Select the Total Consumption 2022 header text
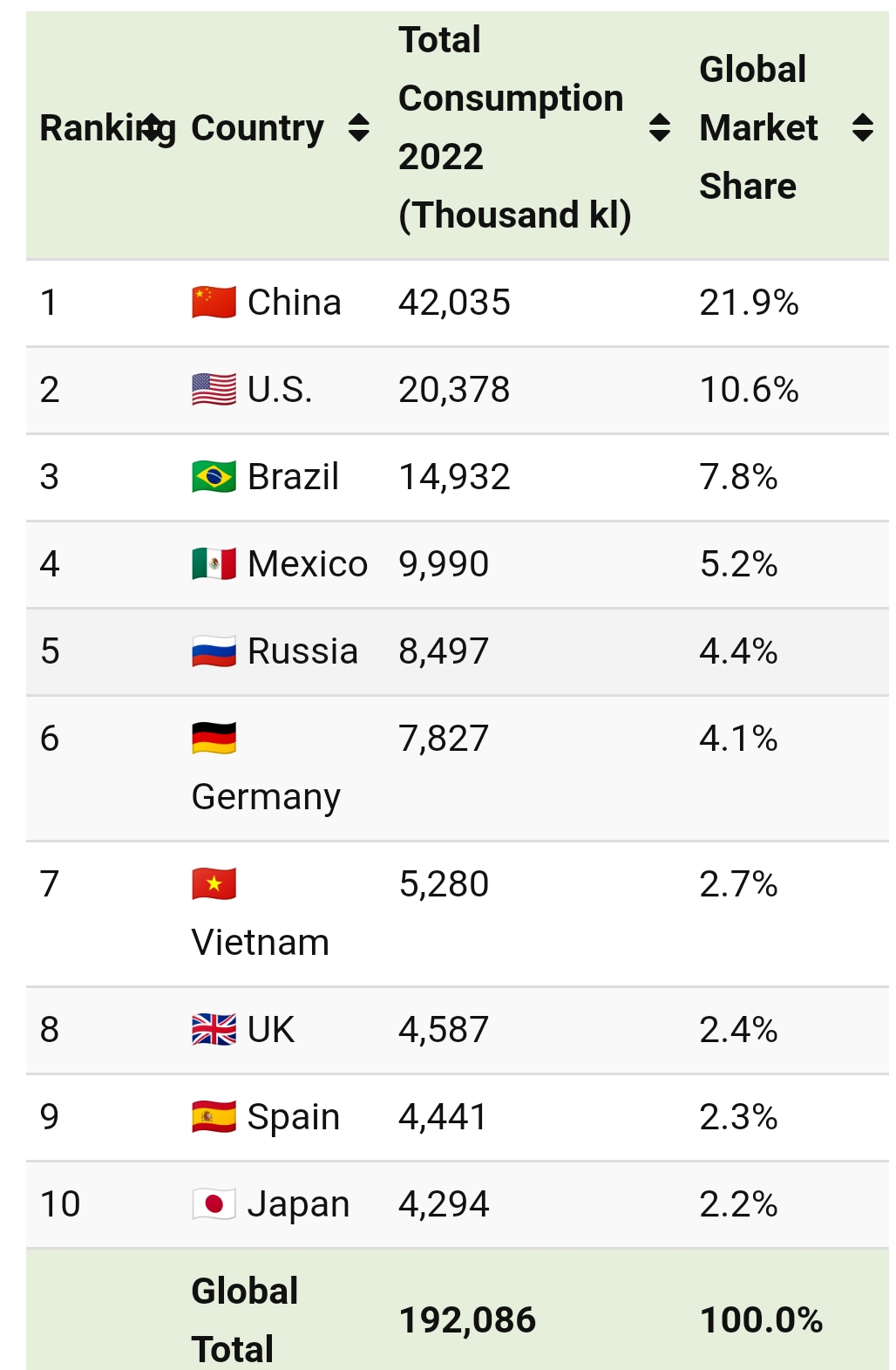The image size is (896, 1370). [x=512, y=127]
